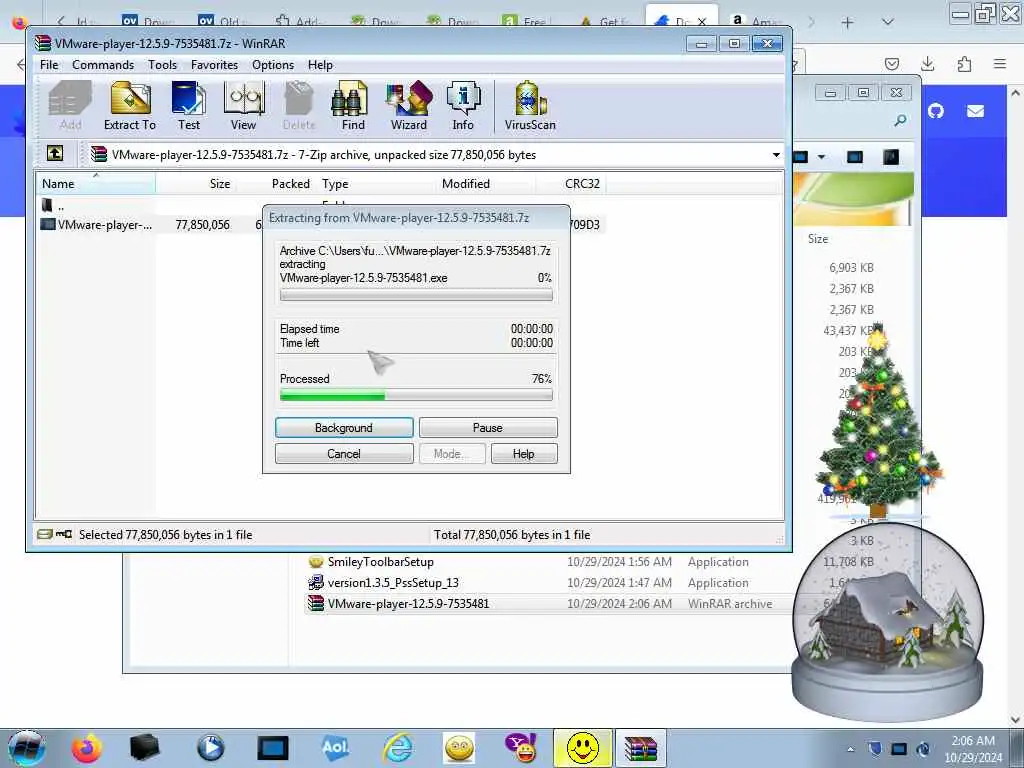Click the disabled Mode... button
1024x768 pixels.
coord(452,454)
